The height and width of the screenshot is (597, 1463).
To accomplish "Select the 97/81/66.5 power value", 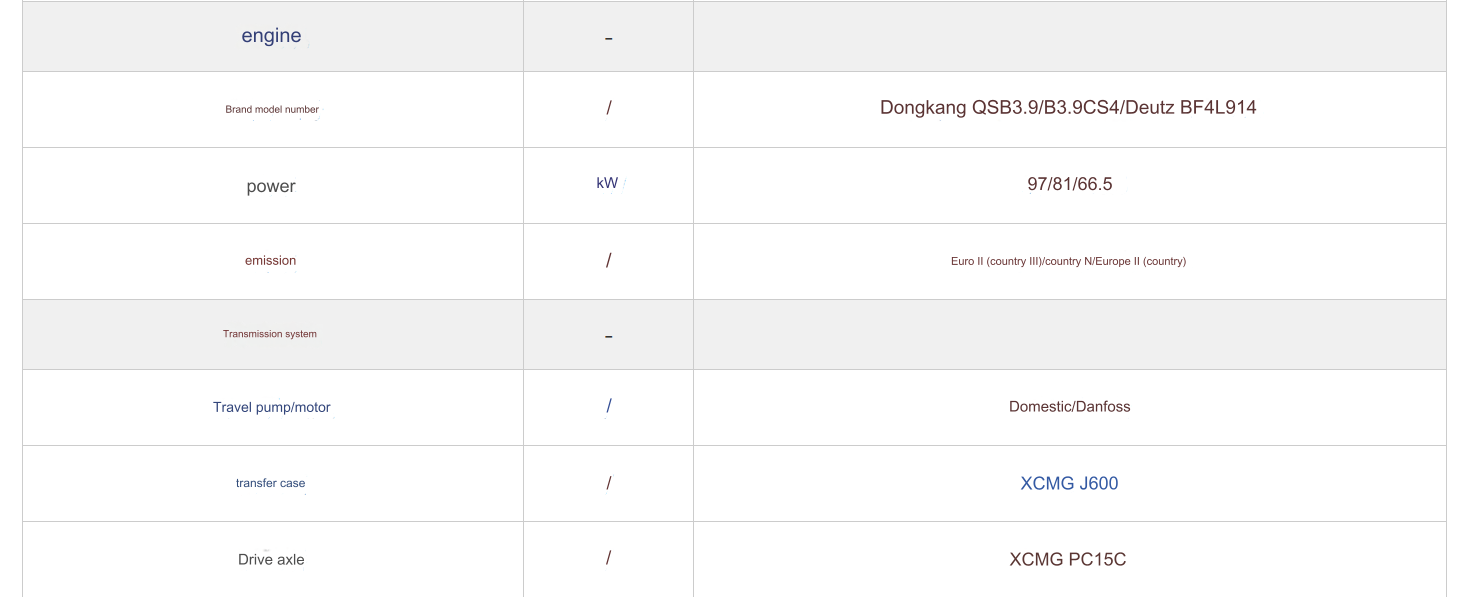I will pos(1069,184).
